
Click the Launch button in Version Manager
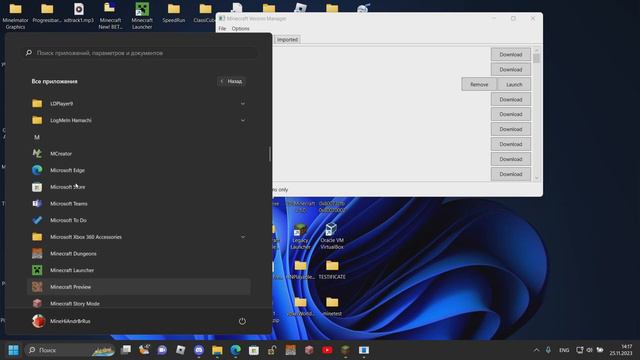tap(514, 84)
